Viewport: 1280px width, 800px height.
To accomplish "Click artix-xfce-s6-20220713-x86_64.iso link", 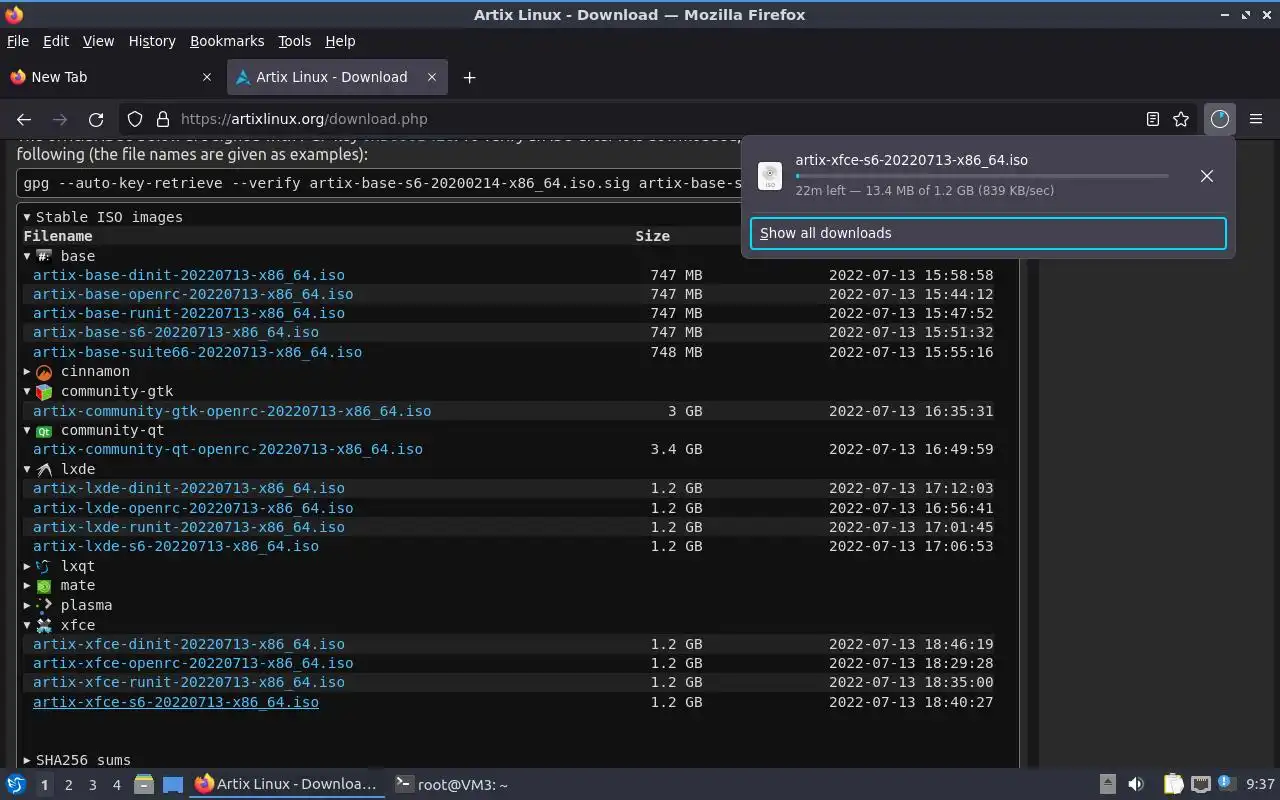I will click(x=176, y=702).
